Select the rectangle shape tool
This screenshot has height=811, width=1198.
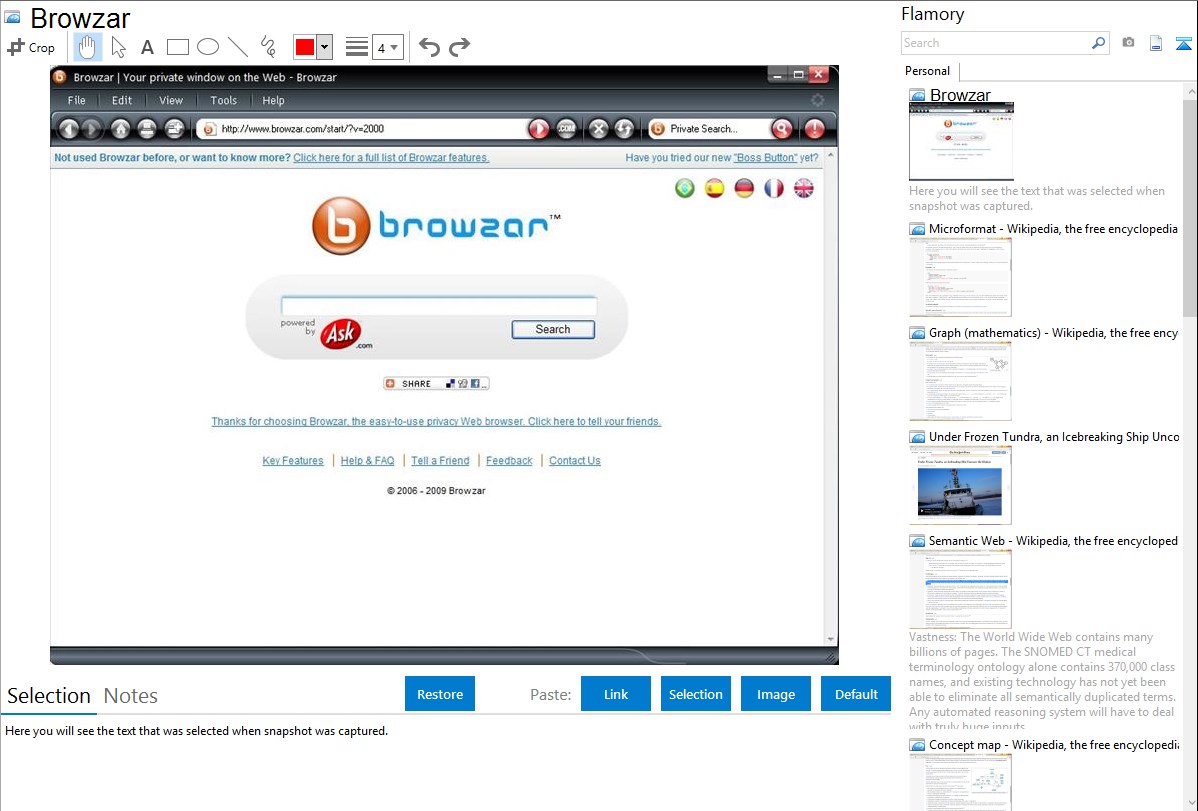pos(177,47)
